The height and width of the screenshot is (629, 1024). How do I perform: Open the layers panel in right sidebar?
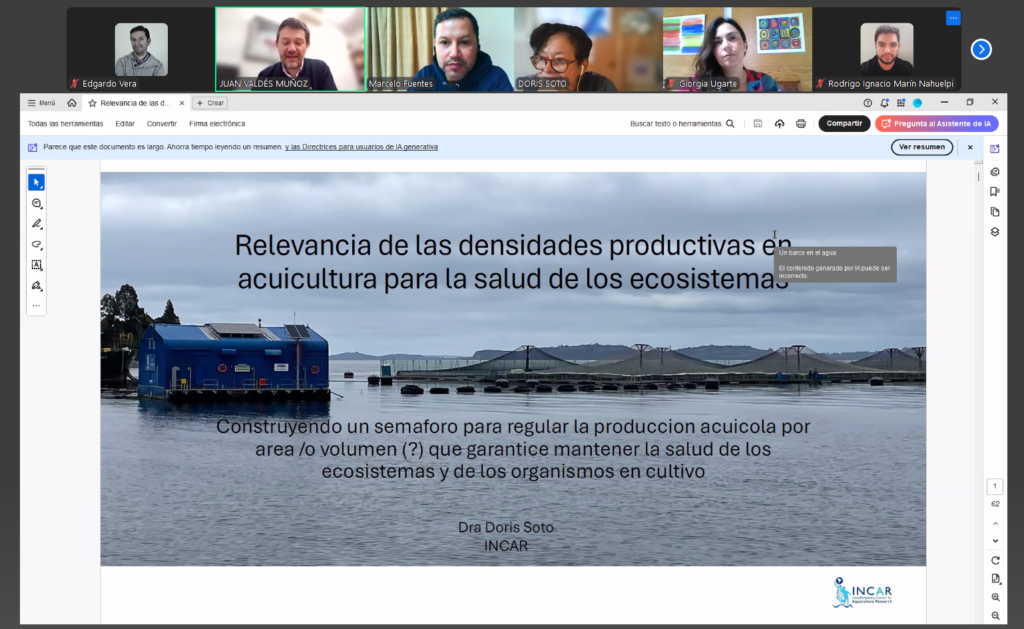pos(995,232)
